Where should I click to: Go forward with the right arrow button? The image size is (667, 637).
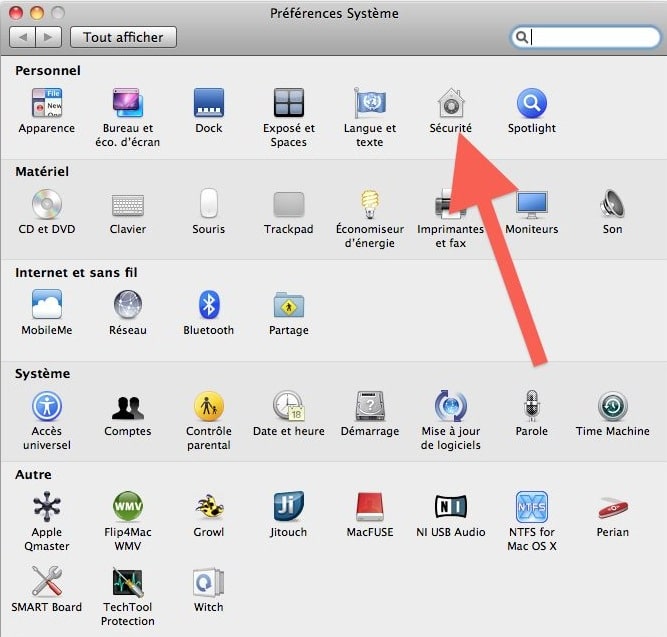(x=48, y=37)
